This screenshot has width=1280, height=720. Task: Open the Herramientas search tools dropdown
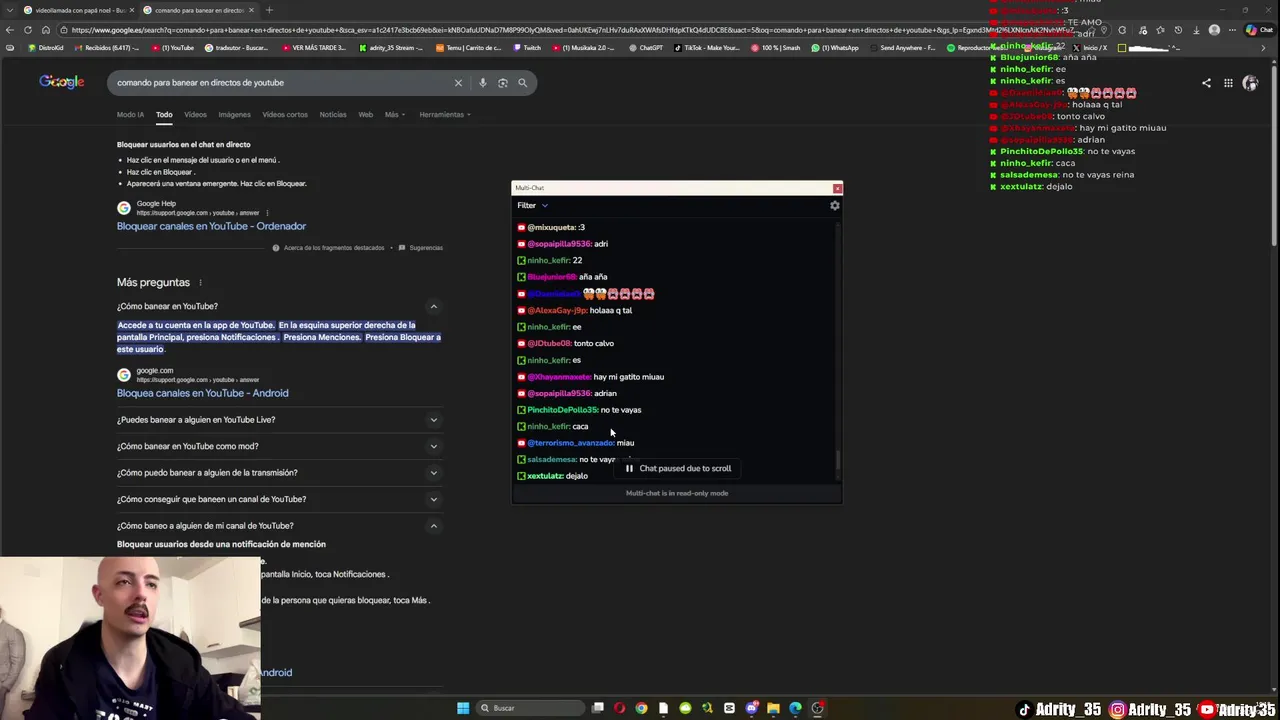(445, 114)
